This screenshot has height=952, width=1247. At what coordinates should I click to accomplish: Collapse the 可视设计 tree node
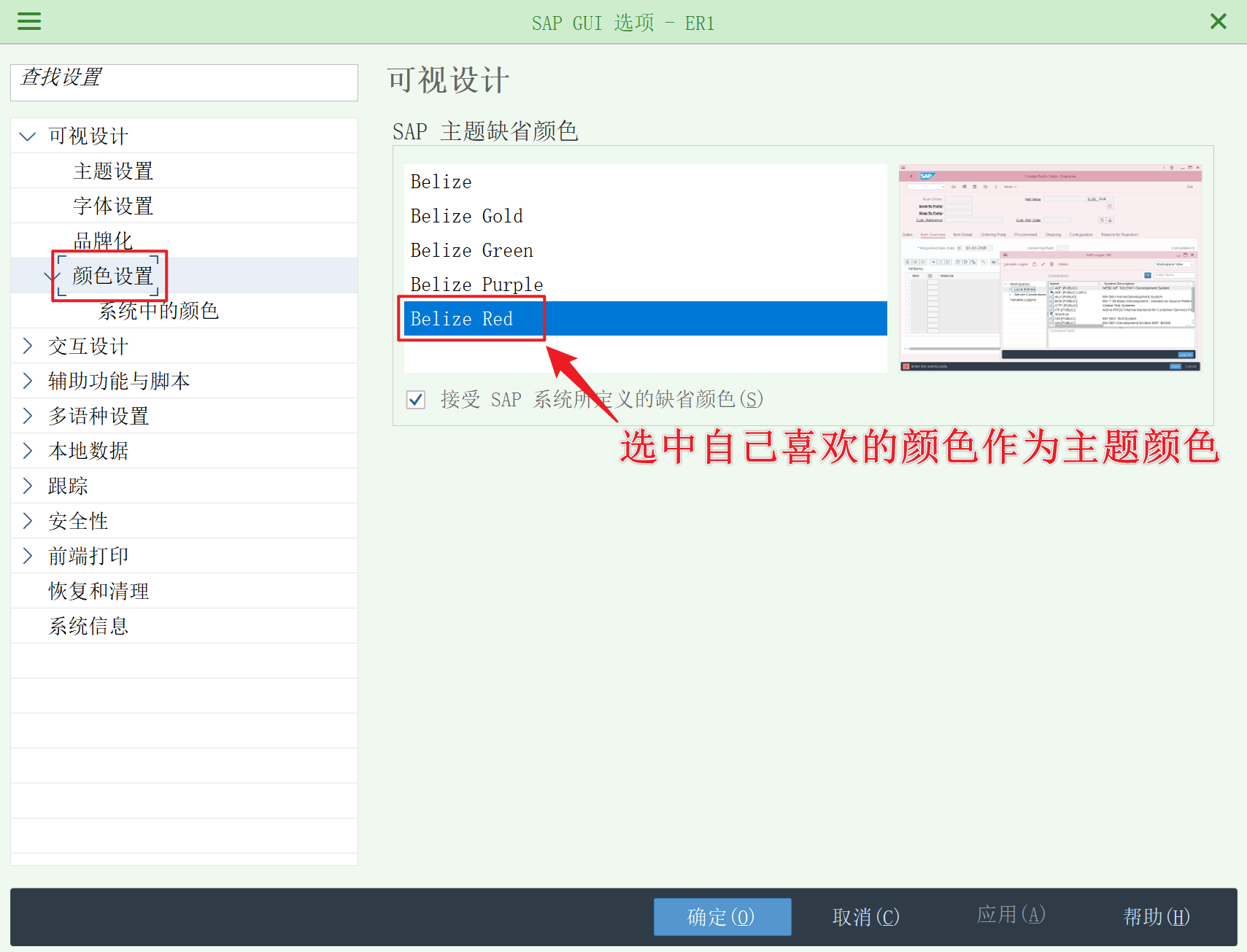tap(28, 136)
